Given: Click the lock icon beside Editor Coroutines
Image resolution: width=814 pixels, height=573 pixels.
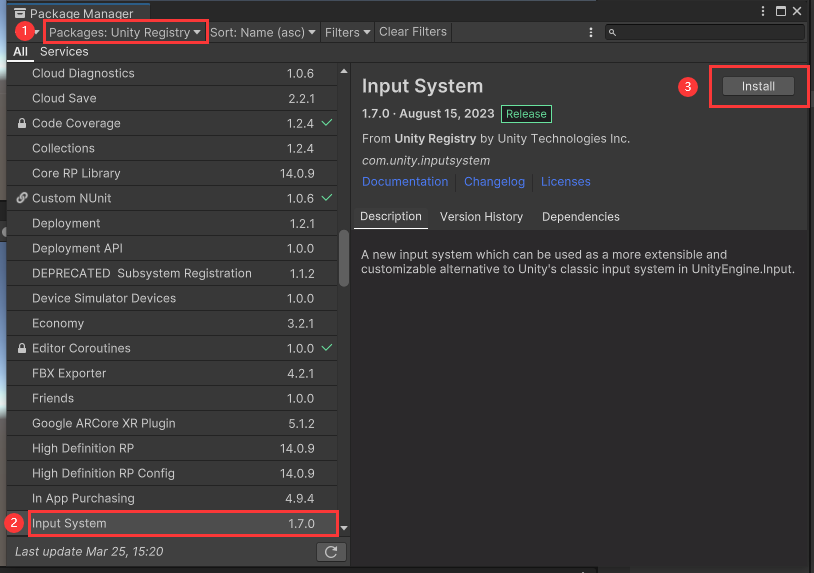Looking at the screenshot, I should click(x=22, y=348).
